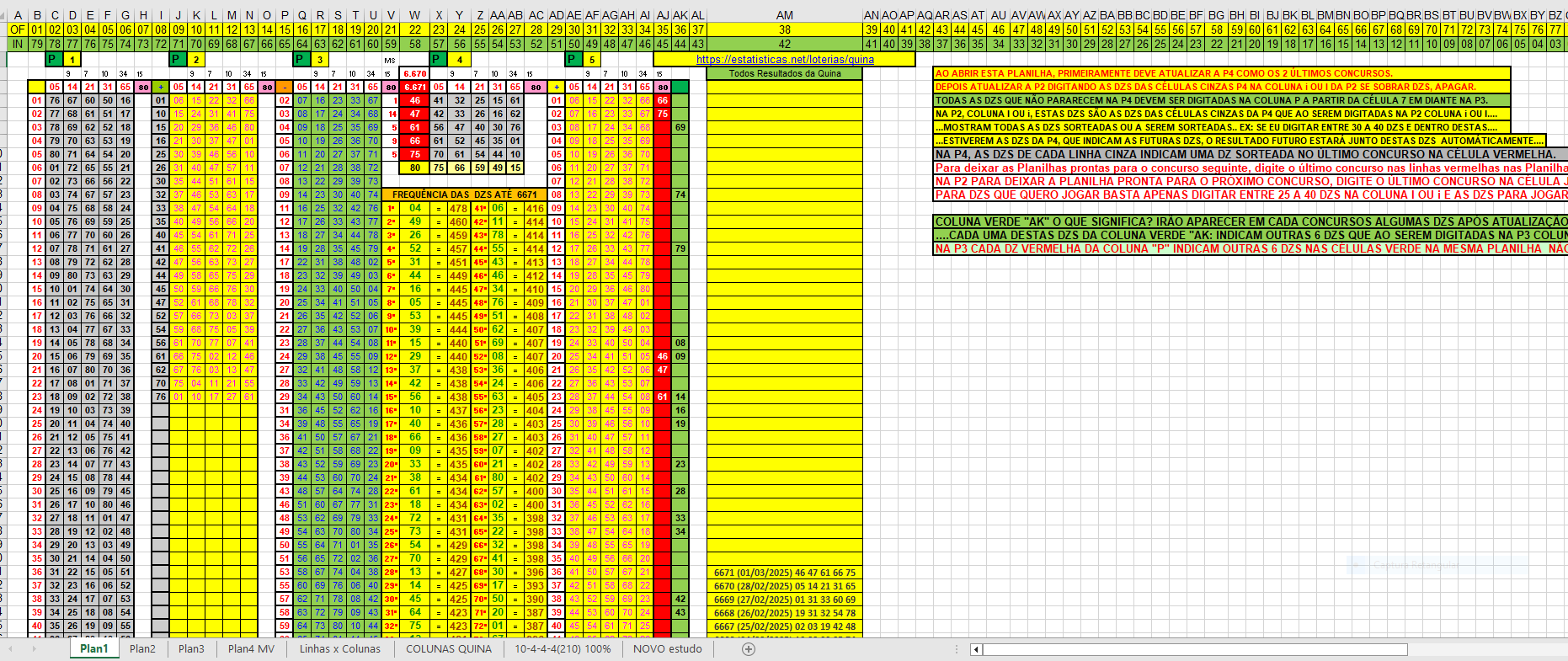
Task: Select the orange '-' cell in column P
Action: pos(285,87)
